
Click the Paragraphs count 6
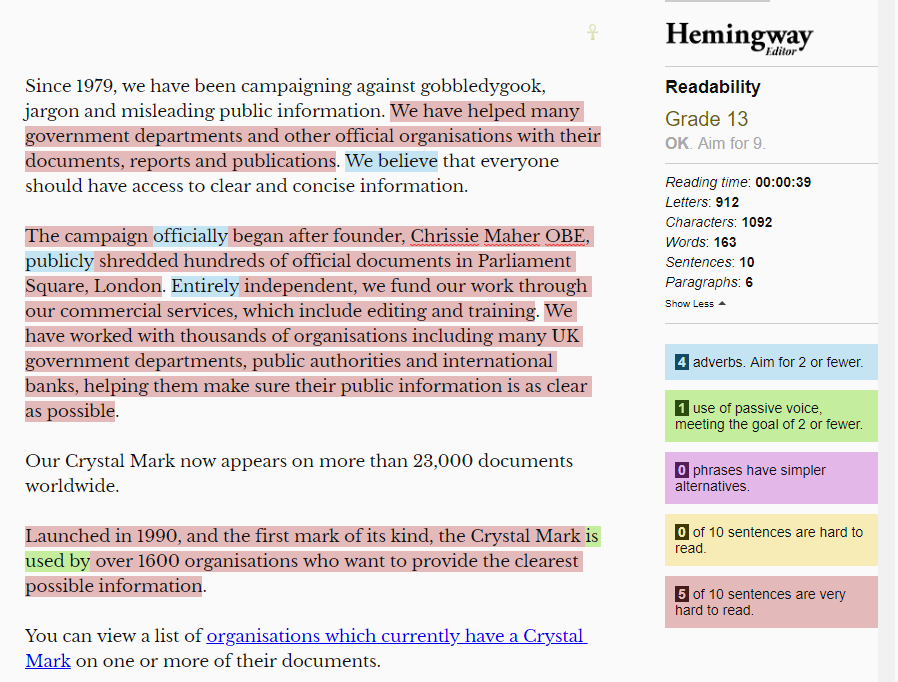click(x=749, y=282)
